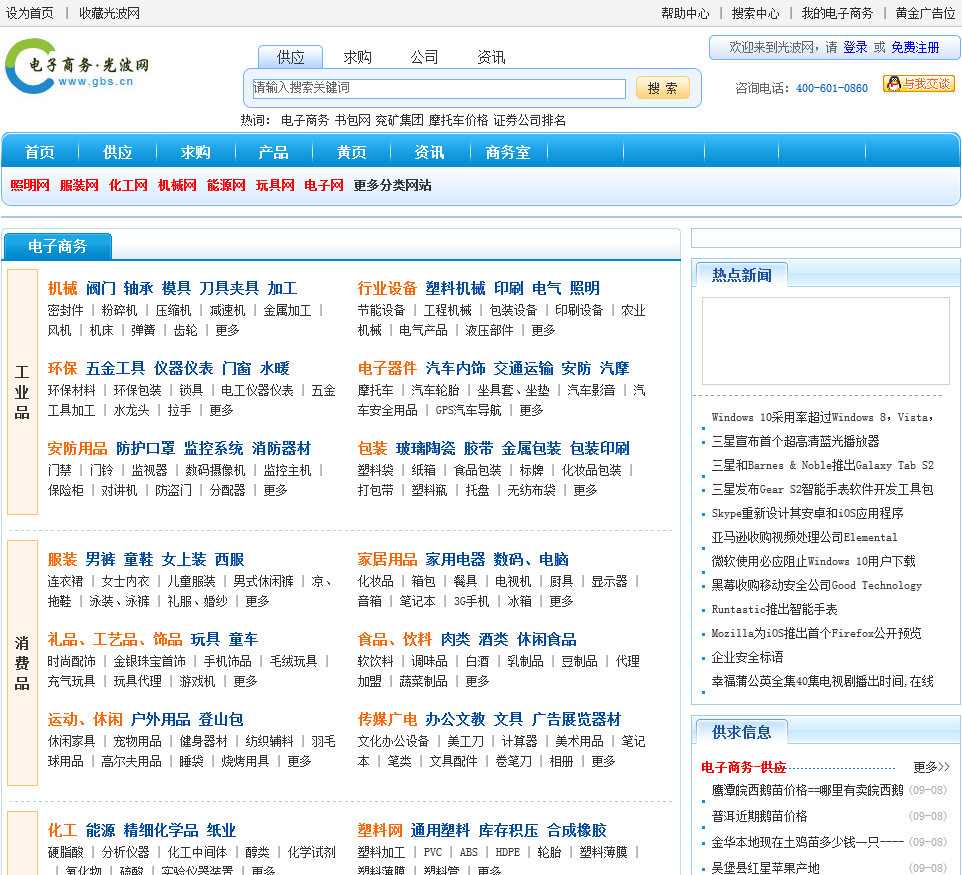Select the 资讯 search tab
This screenshot has width=962, height=875.
pos(491,57)
